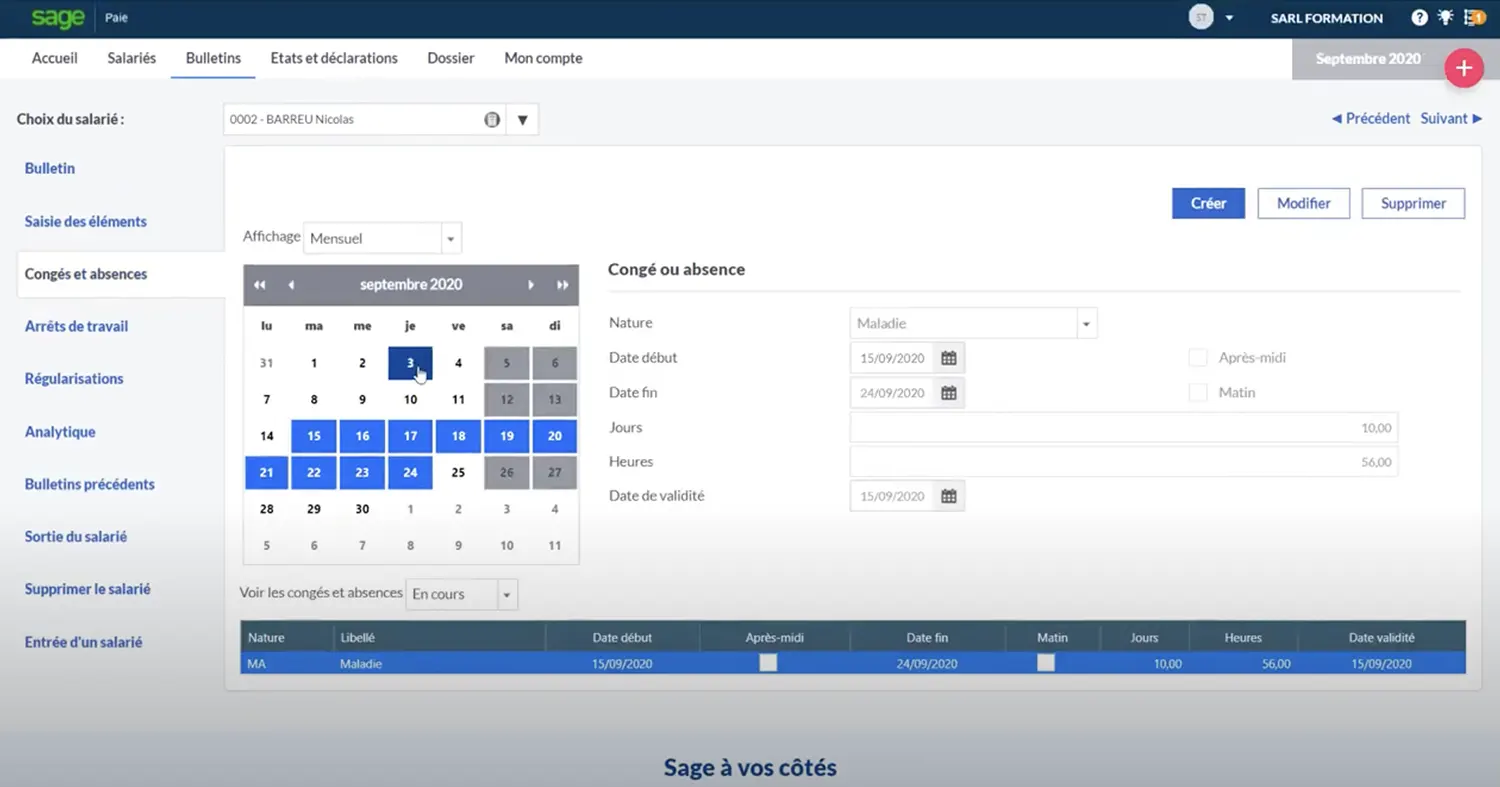The height and width of the screenshot is (787, 1500).
Task: Go to Suivant employee
Action: pyautogui.click(x=1451, y=118)
